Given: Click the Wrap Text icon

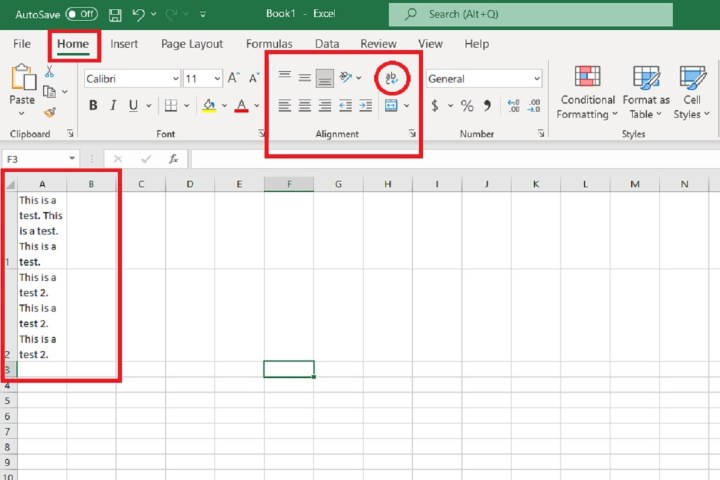Looking at the screenshot, I should 391,78.
